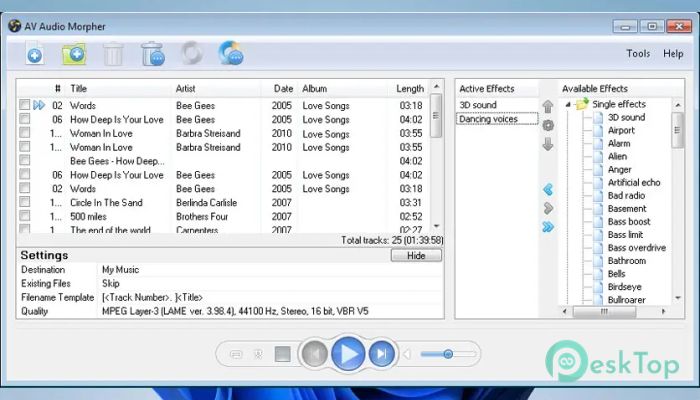This screenshot has width=700, height=400.
Task: Open the Tools menu
Action: pyautogui.click(x=638, y=54)
